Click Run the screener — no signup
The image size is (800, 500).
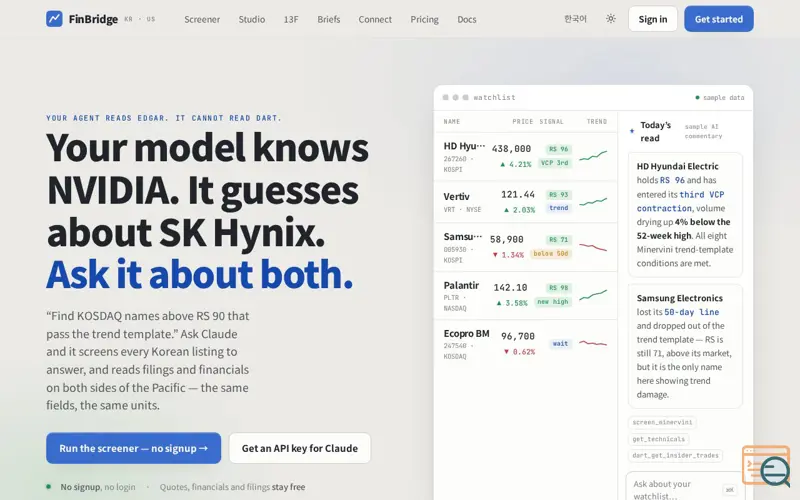pos(134,448)
